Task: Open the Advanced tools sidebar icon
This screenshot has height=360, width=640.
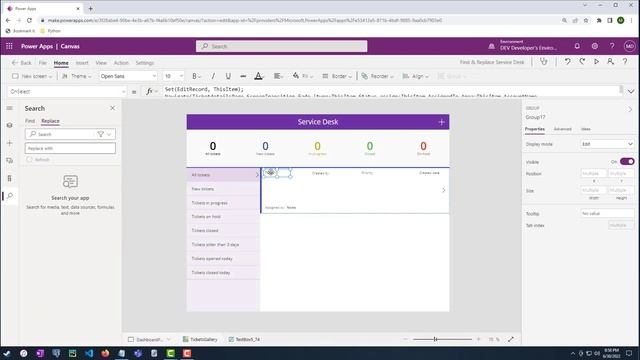Action: coord(10,178)
